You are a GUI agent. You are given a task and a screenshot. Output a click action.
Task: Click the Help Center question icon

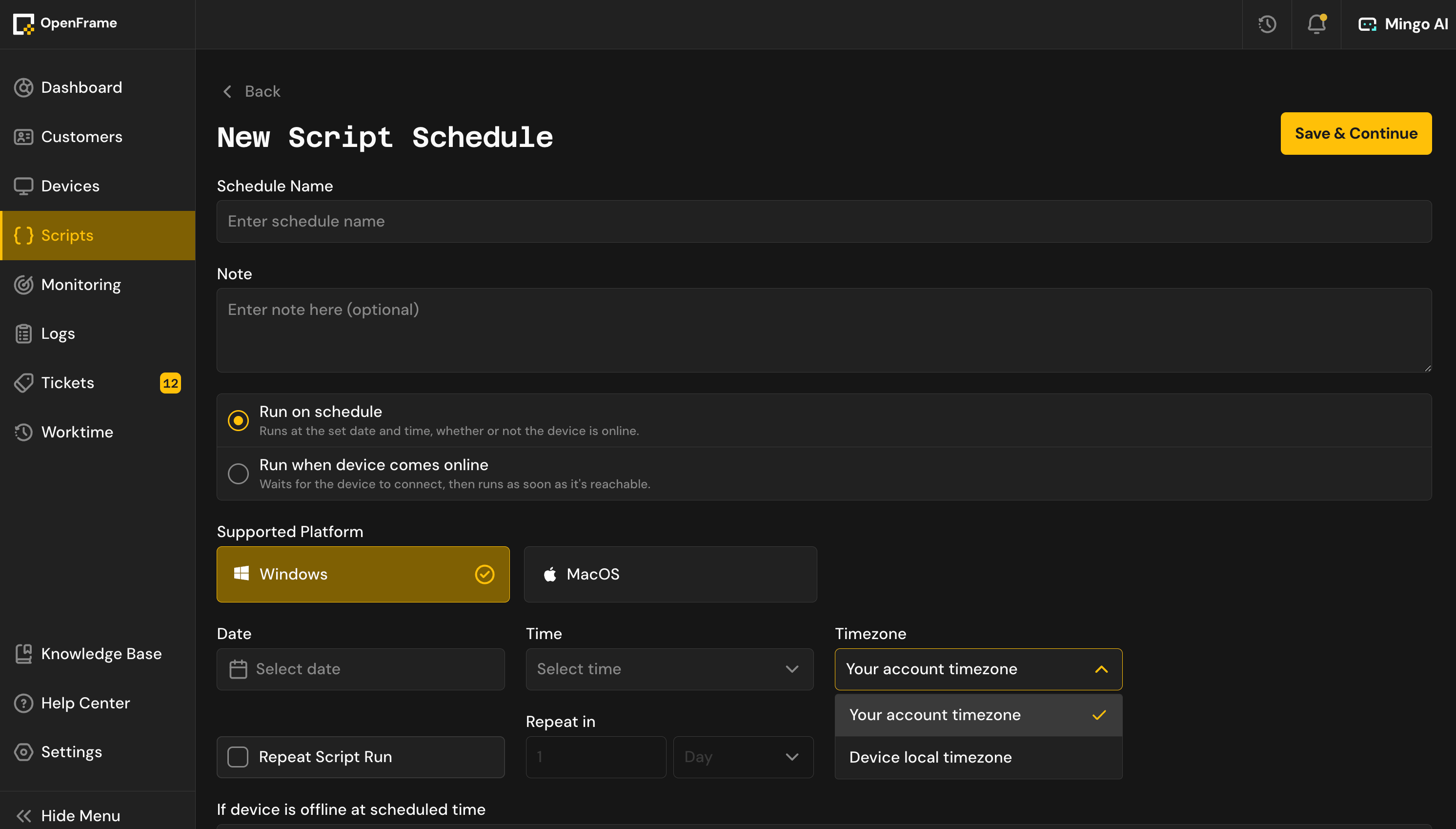(23, 703)
